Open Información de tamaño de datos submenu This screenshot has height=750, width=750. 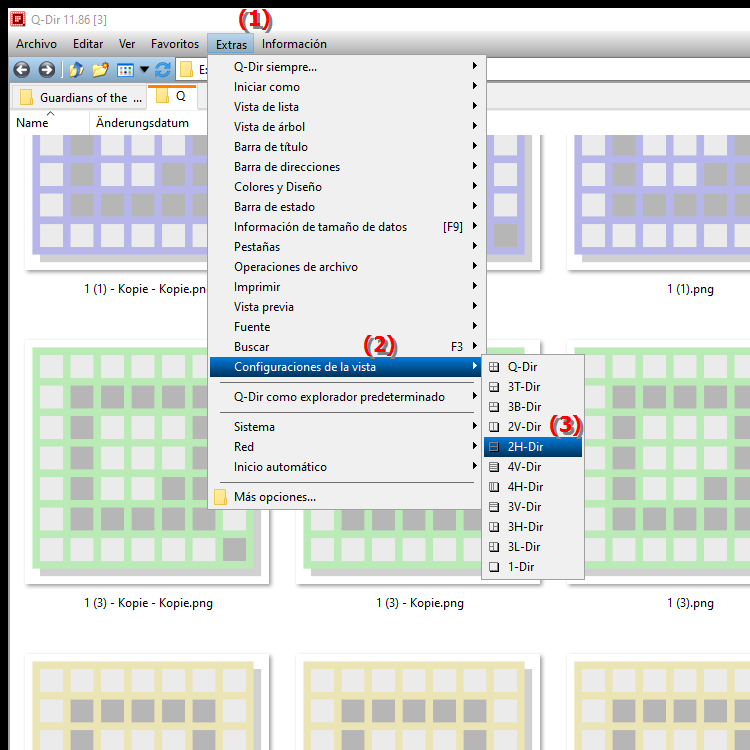tap(345, 227)
